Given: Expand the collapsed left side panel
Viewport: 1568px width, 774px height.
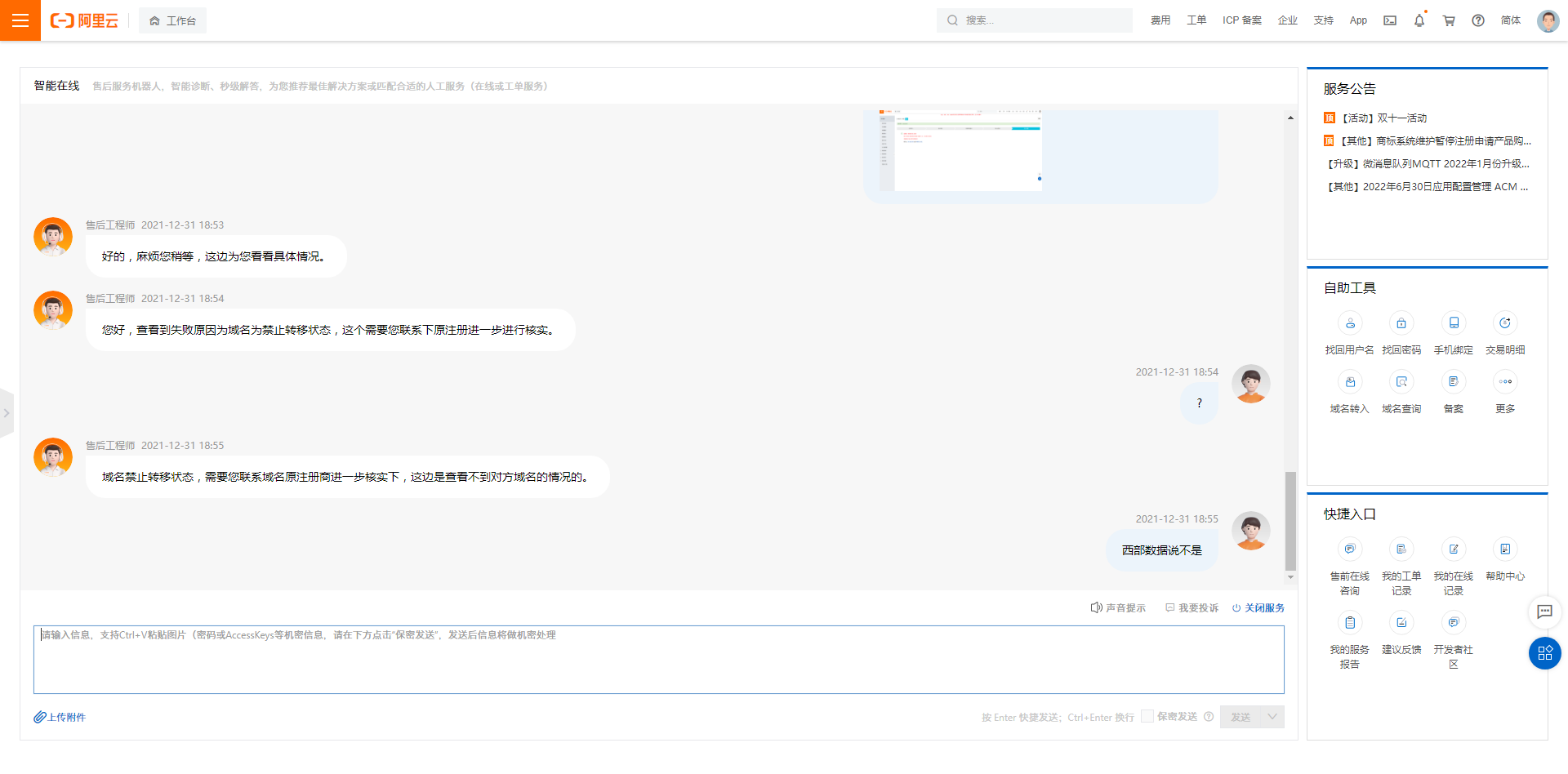Looking at the screenshot, I should pyautogui.click(x=7, y=413).
